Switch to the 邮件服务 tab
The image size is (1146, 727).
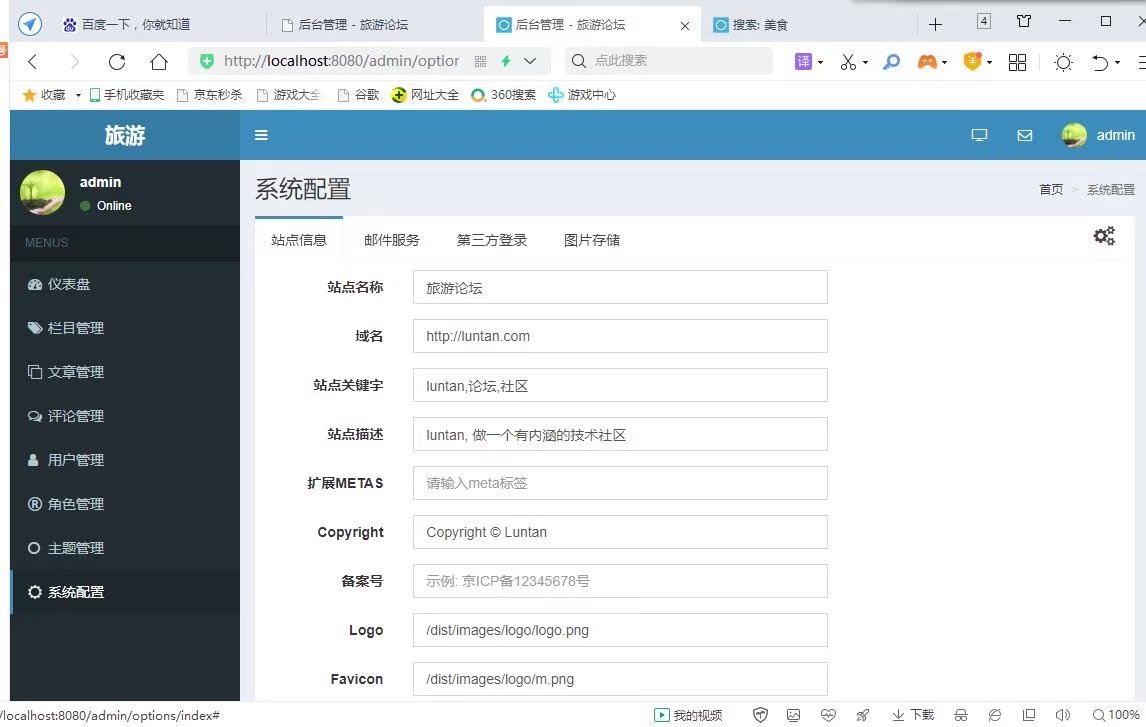pyautogui.click(x=391, y=240)
